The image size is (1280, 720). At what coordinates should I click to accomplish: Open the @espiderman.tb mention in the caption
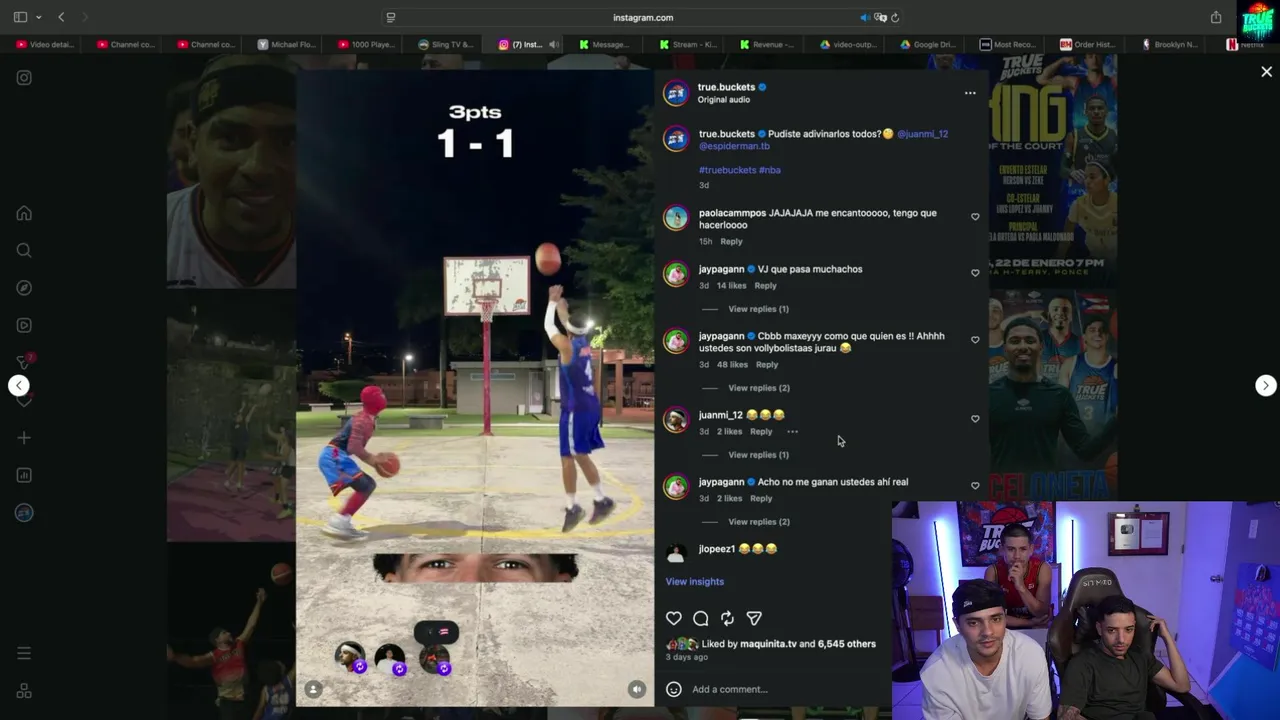[x=734, y=146]
